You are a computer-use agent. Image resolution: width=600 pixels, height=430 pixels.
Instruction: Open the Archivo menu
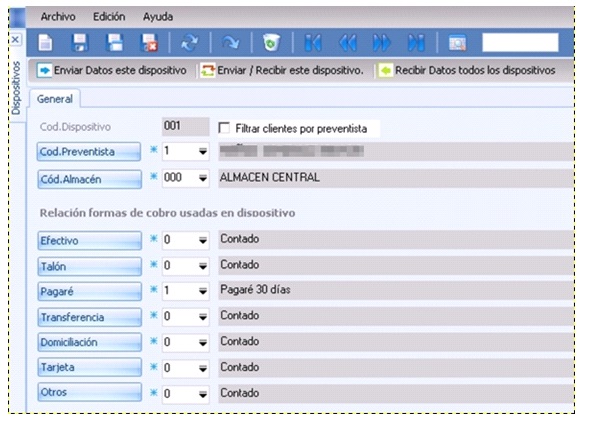[58, 17]
